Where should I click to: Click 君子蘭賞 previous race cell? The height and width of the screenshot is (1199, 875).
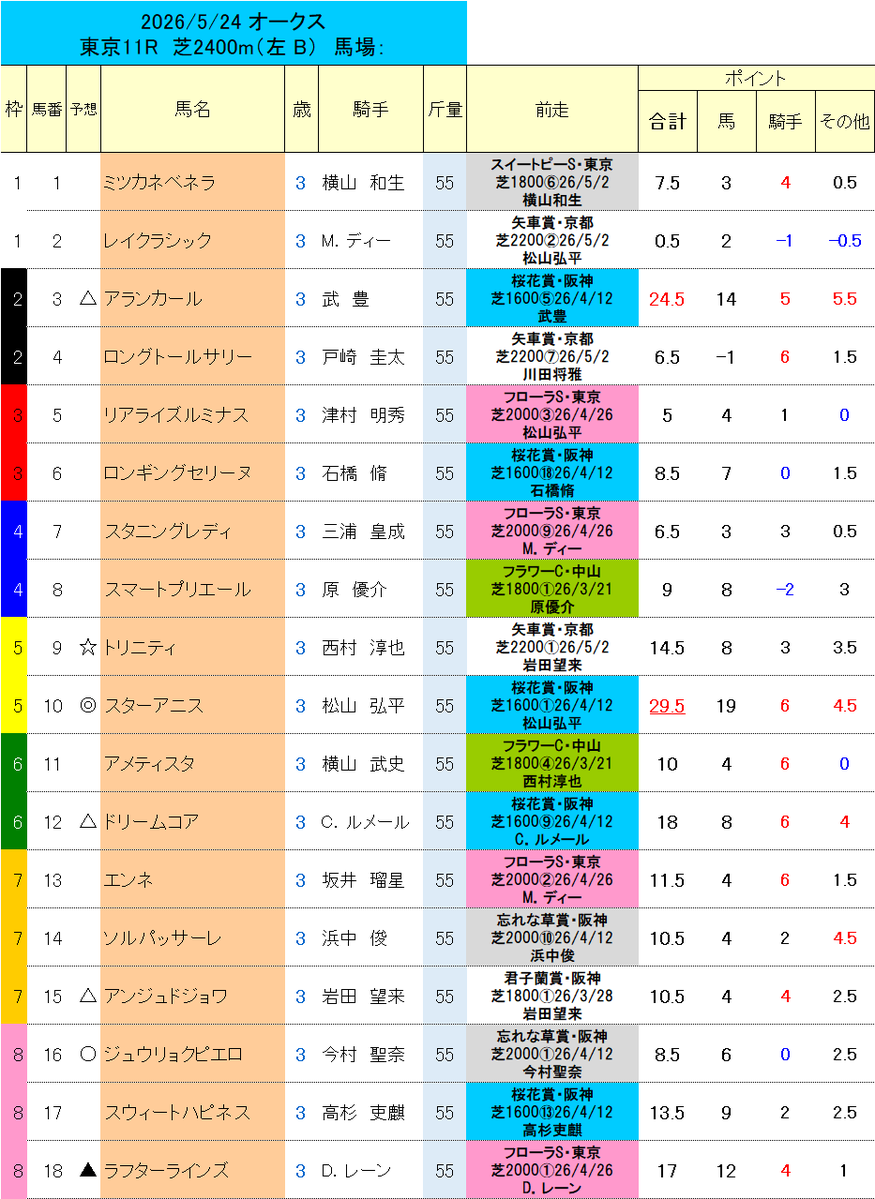click(552, 996)
